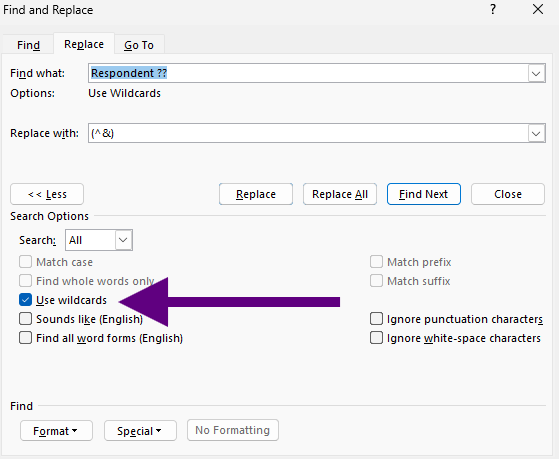Close the Find and Replace dialog
The image size is (559, 459).
[538, 9]
